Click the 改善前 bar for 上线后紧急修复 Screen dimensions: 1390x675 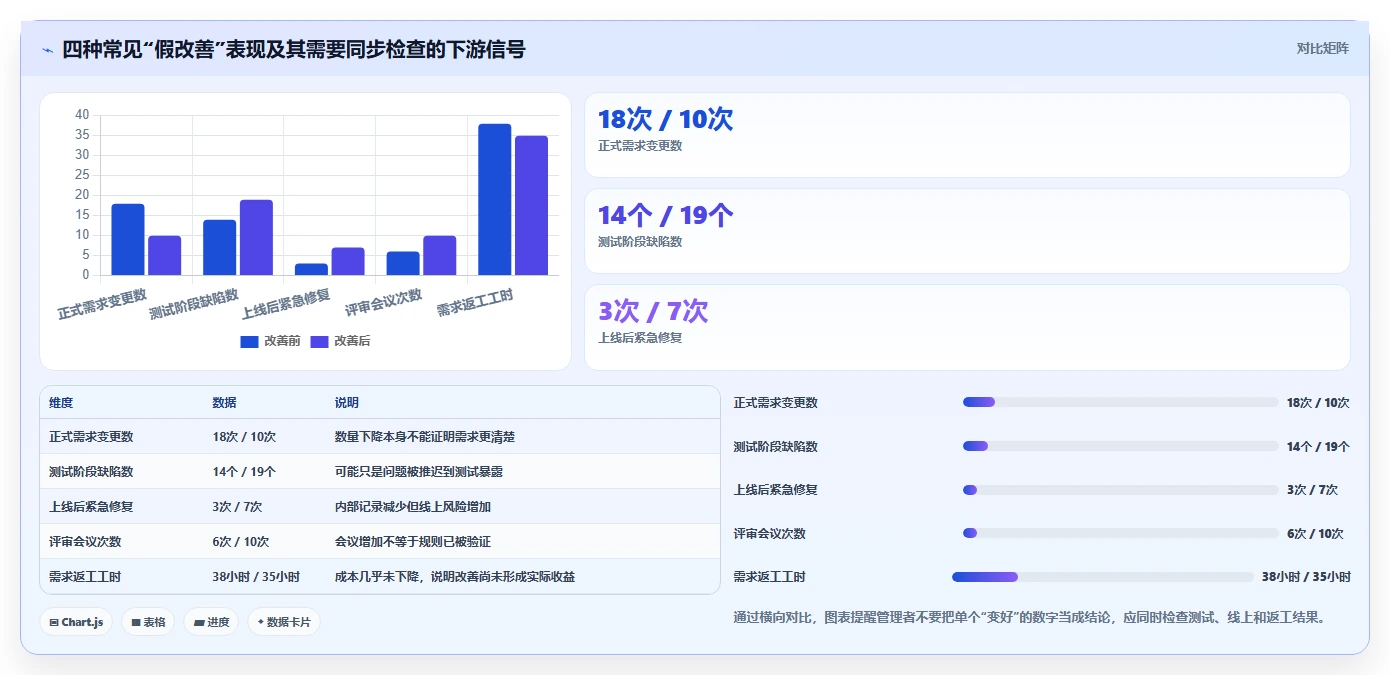(x=311, y=269)
